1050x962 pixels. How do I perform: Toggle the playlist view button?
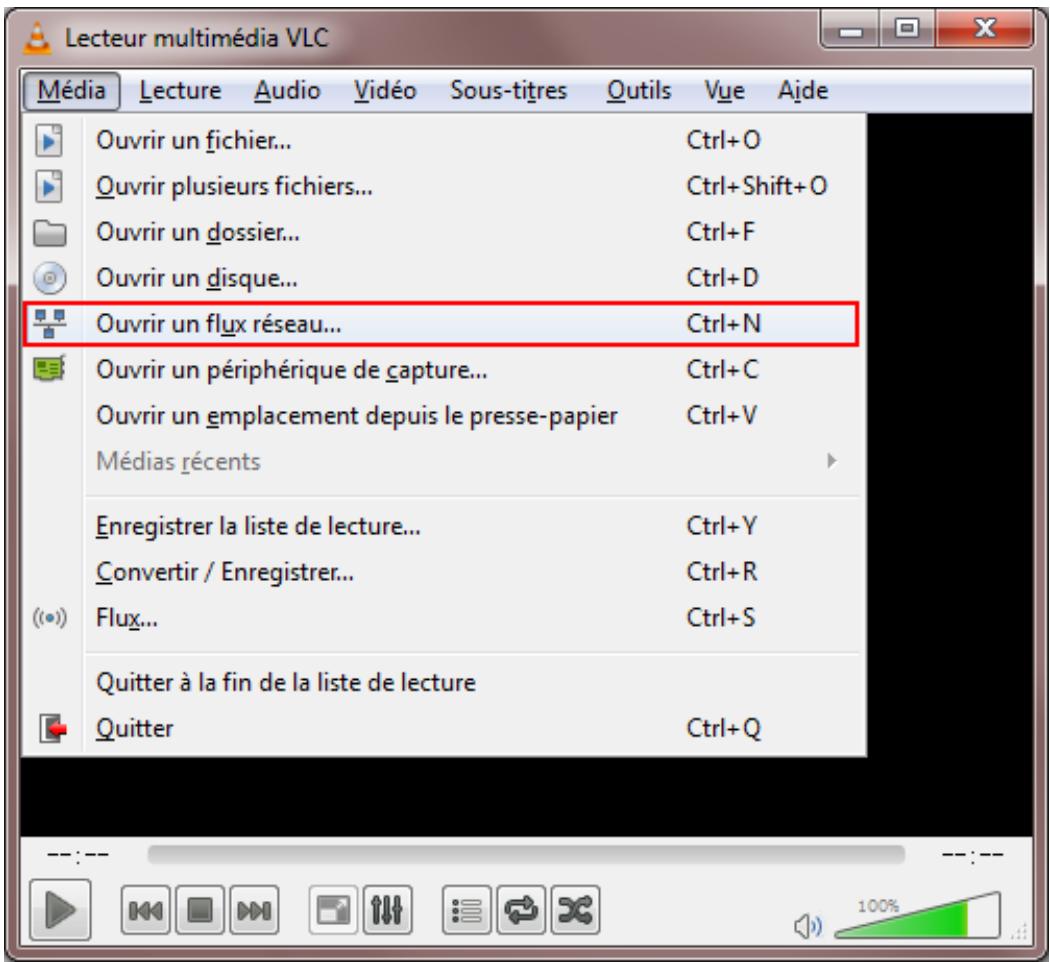click(x=467, y=910)
